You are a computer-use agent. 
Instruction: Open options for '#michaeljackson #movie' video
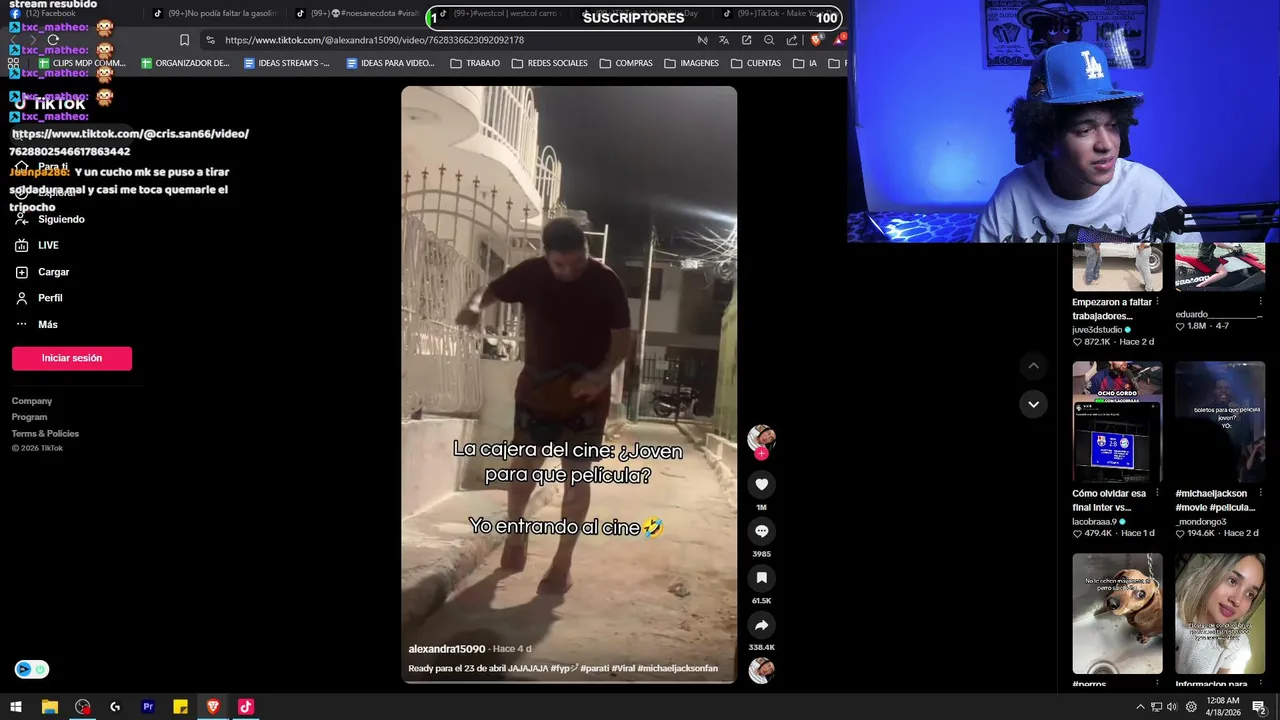click(x=1259, y=493)
